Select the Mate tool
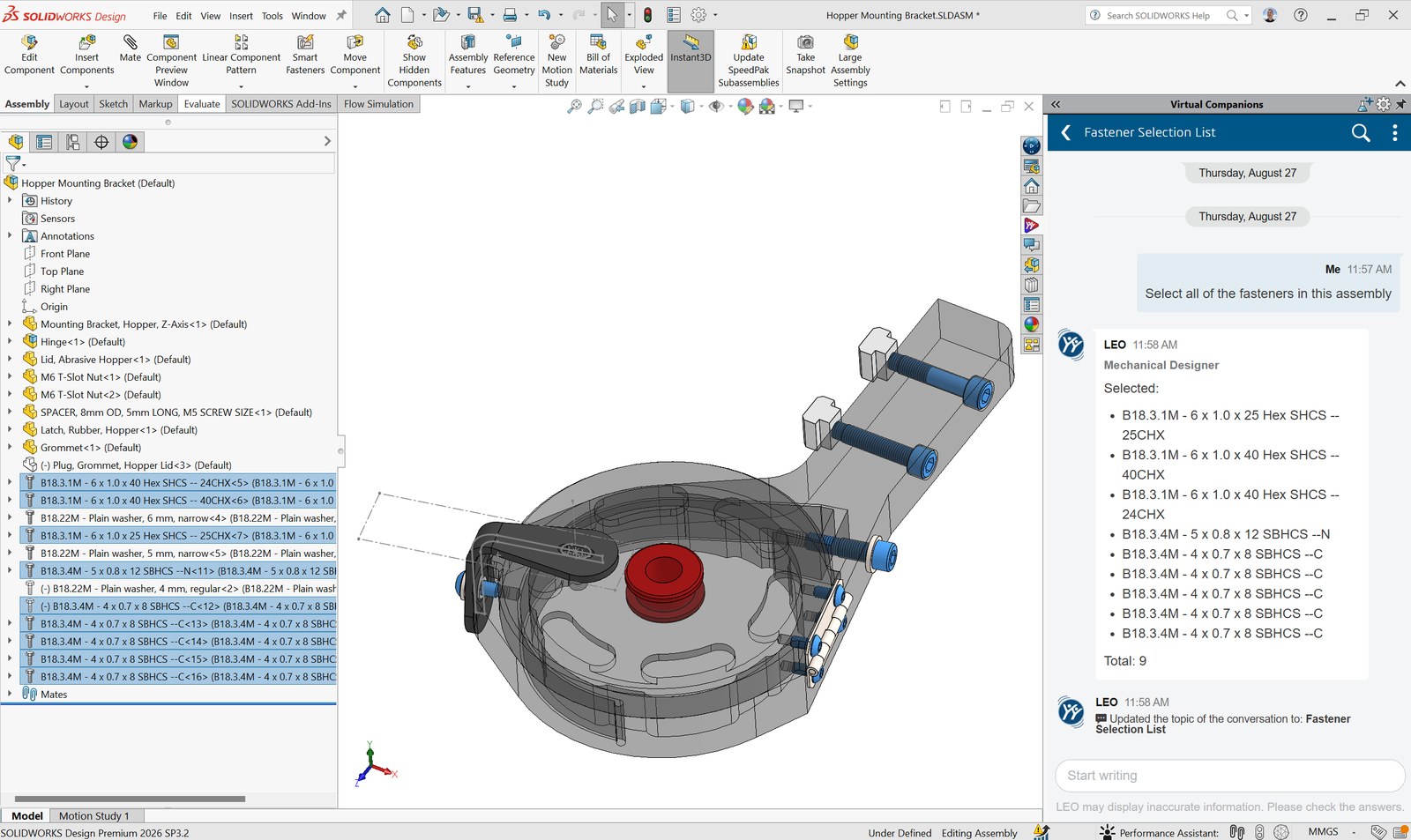The image size is (1411, 840). click(x=130, y=49)
